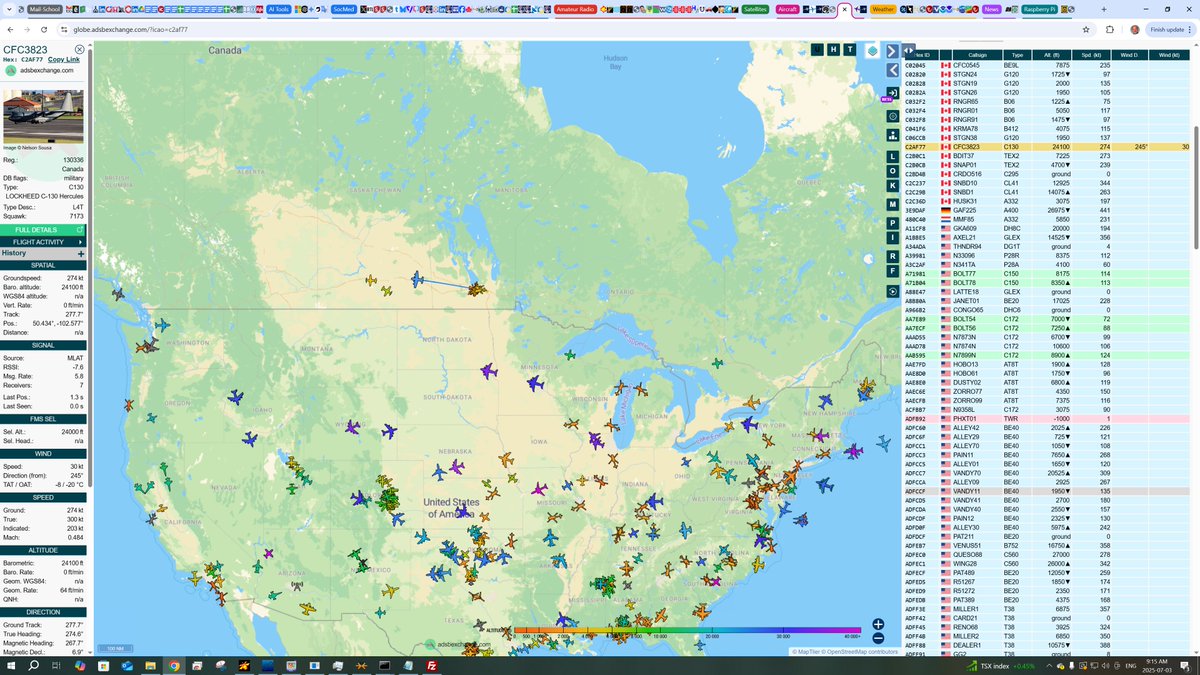Sort table by Alt. (ft) column

click(x=1054, y=54)
